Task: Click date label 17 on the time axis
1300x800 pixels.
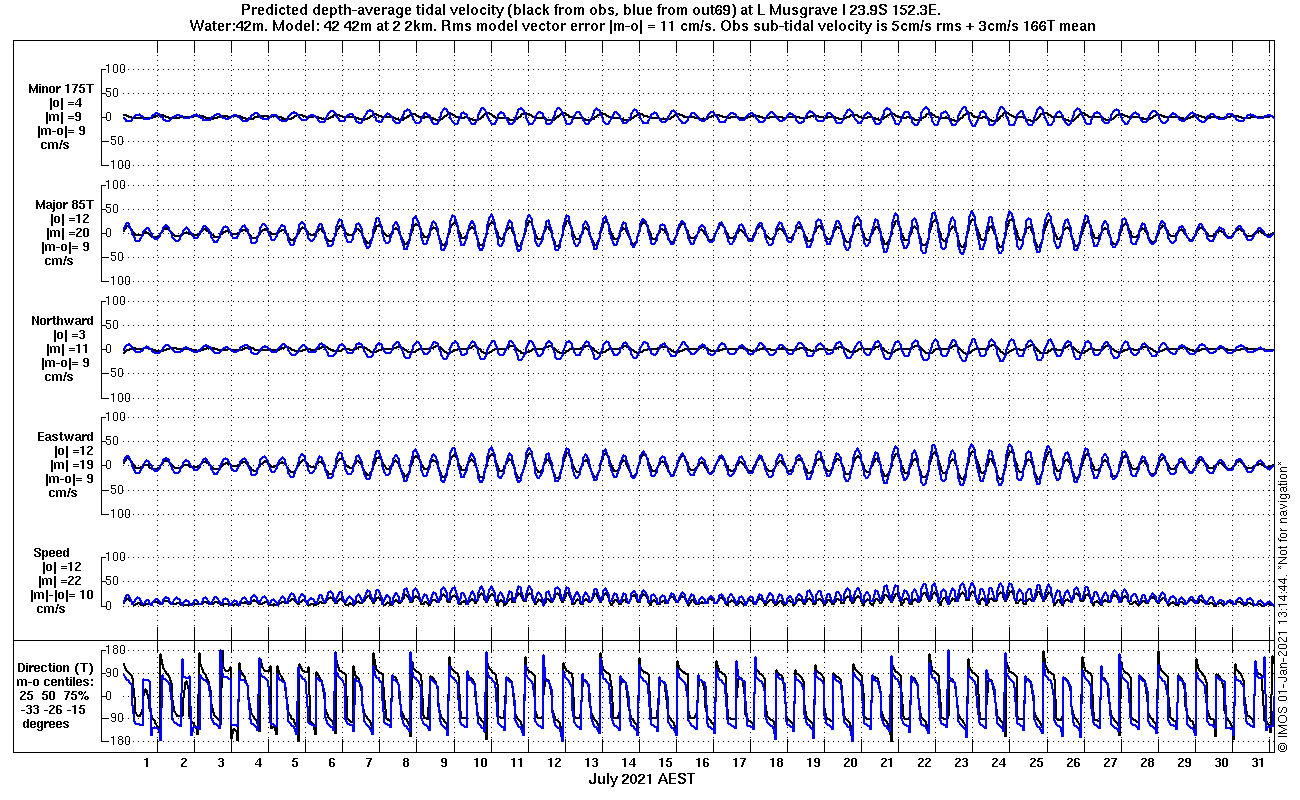Action: (739, 762)
